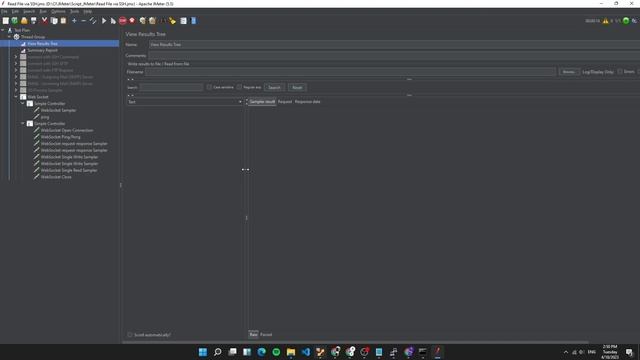Select the WebSocket Sampler tree item
This screenshot has width=640, height=360.
click(x=58, y=110)
